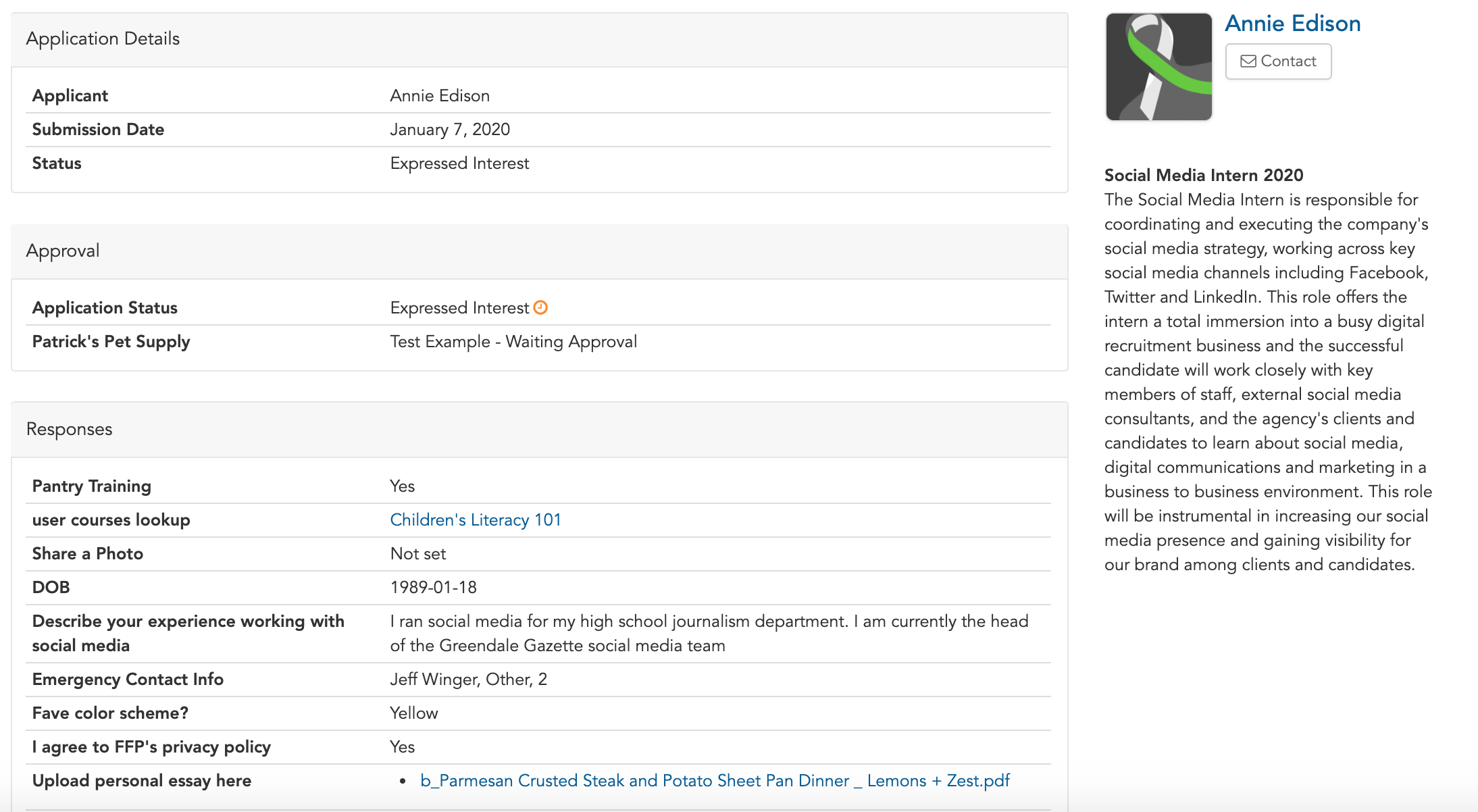Screen dimensions: 1478x812
Task: Open the Annie Edison profile name link
Action: (1293, 24)
